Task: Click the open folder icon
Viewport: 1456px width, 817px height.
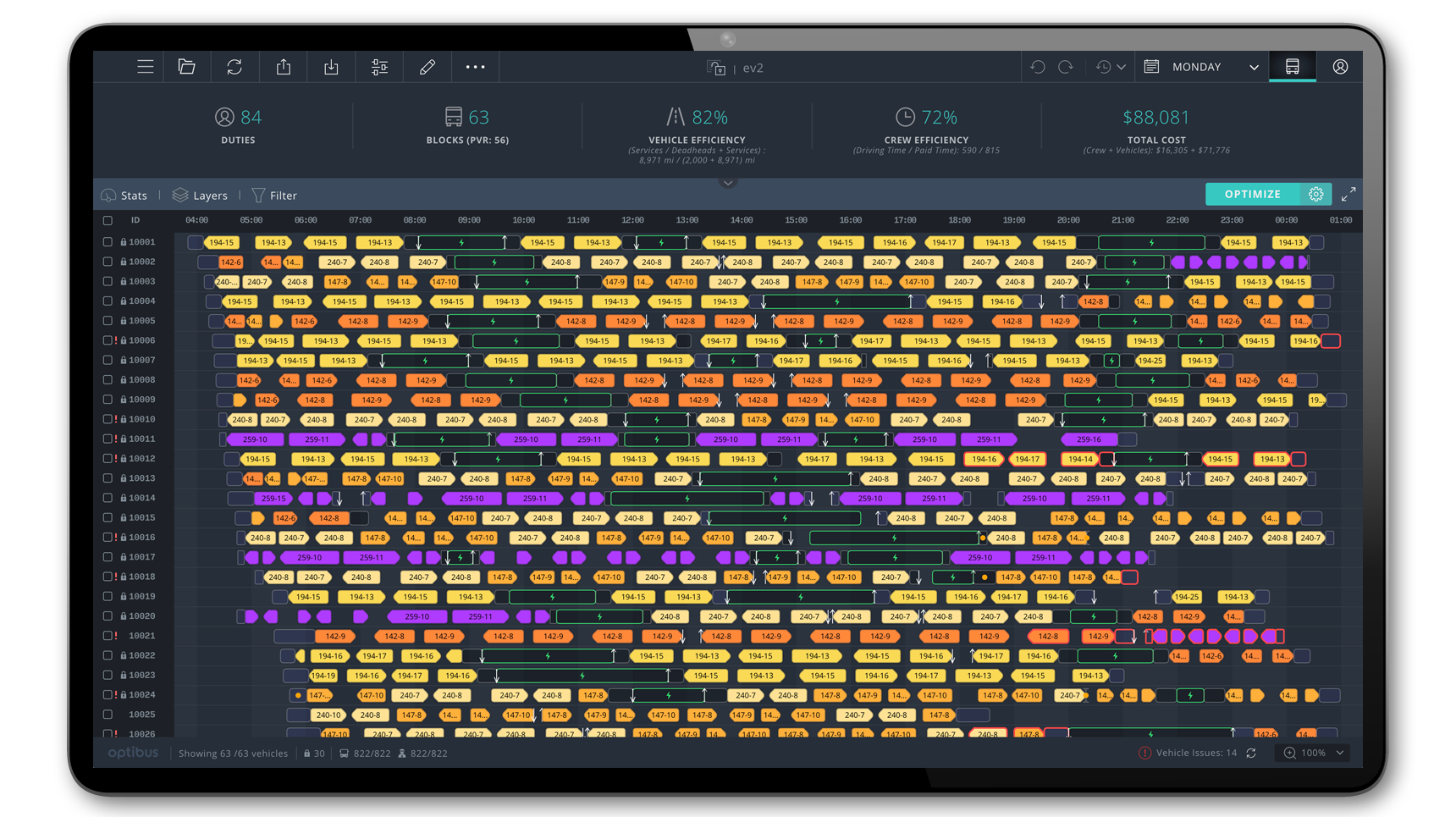Action: click(187, 66)
